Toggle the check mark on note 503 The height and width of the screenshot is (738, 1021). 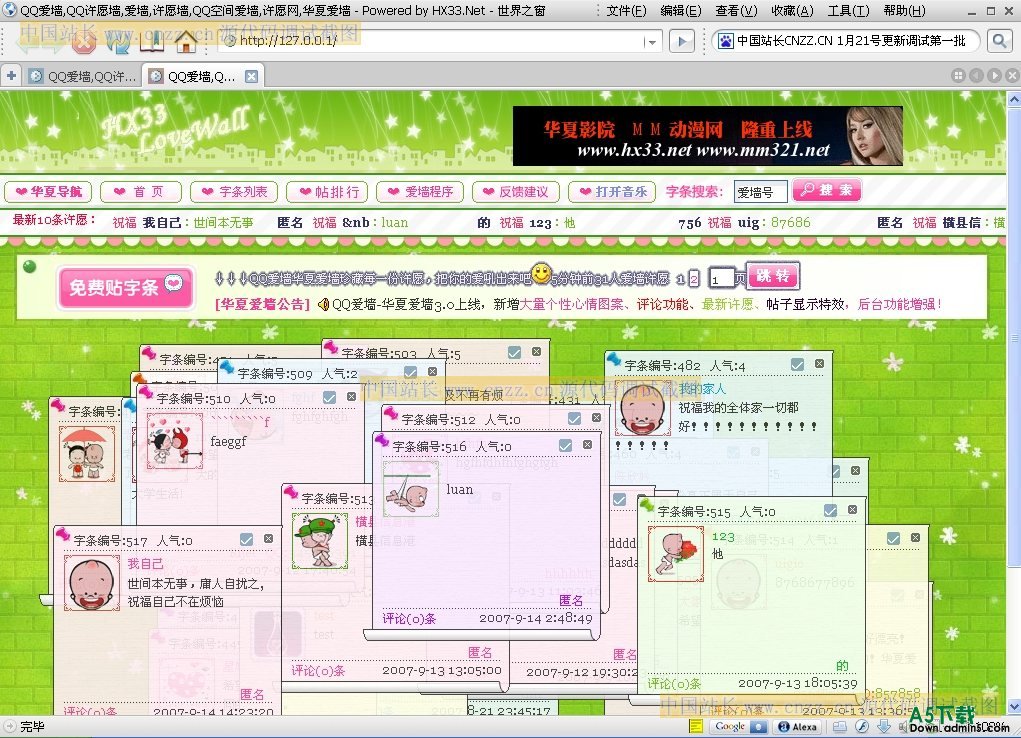(514, 352)
